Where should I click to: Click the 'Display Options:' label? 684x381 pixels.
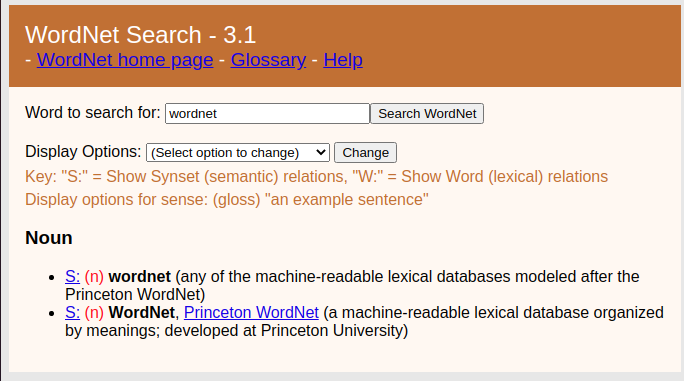83,151
